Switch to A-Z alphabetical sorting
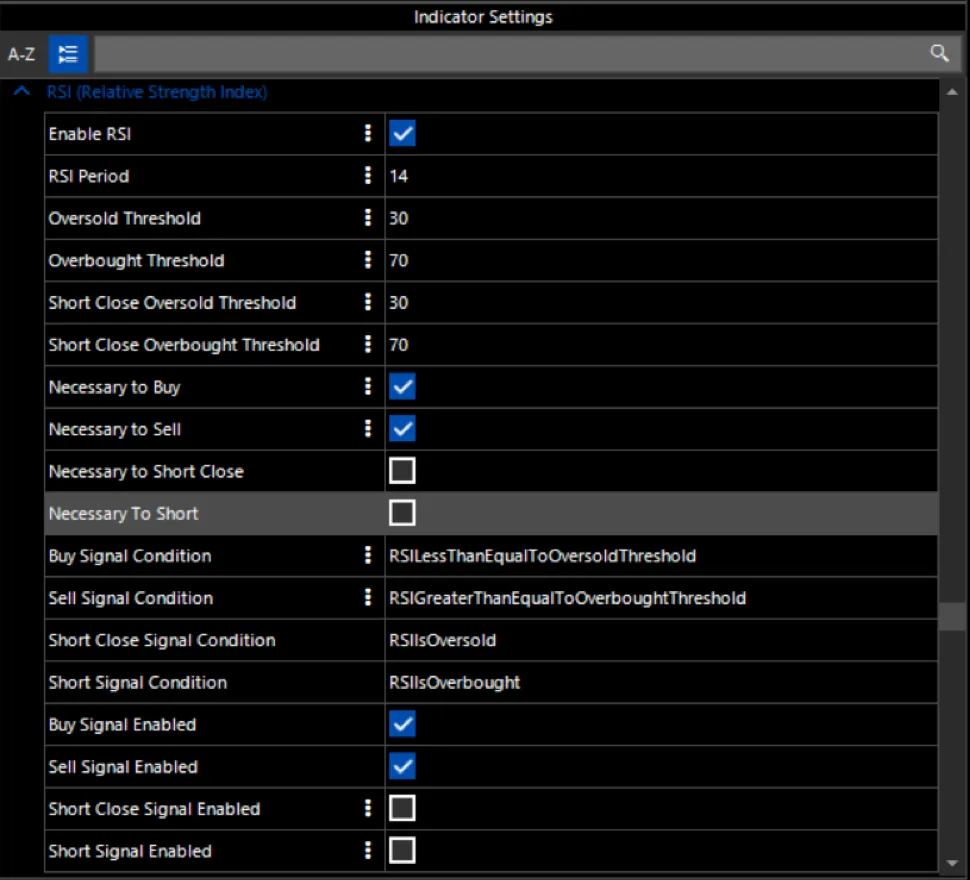Screen dimensions: 970x880 pyautogui.click(x=21, y=54)
